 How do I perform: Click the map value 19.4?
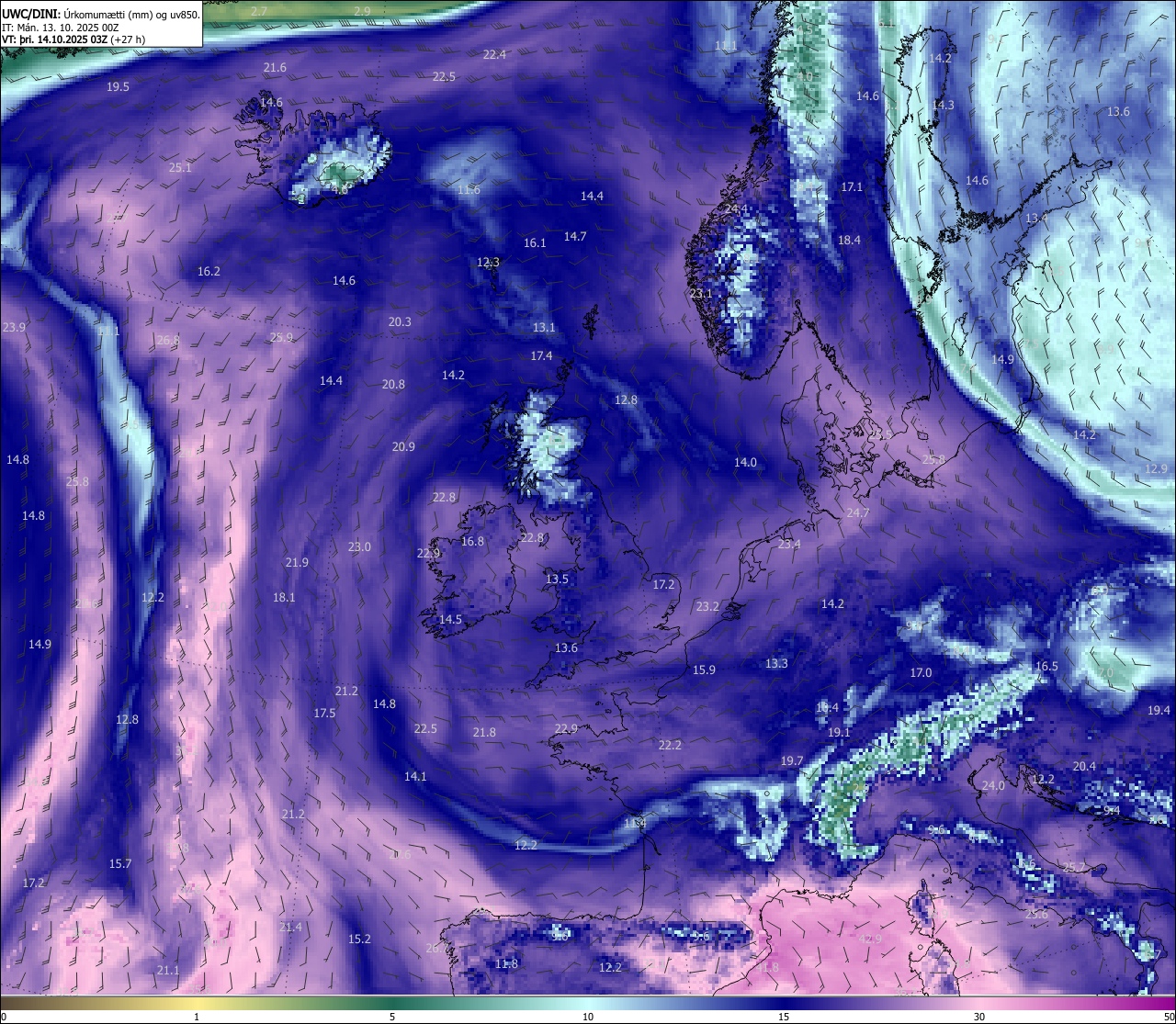(1159, 711)
